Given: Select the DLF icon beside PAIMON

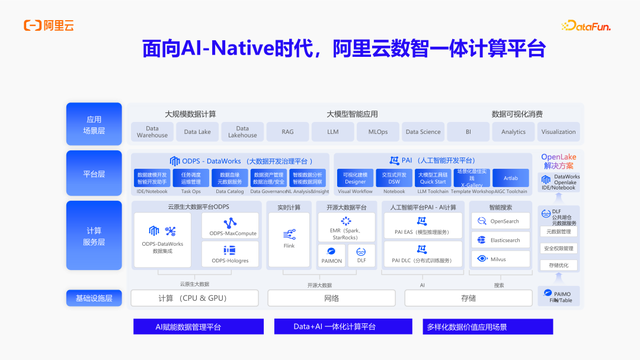Looking at the screenshot, I should [x=361, y=252].
